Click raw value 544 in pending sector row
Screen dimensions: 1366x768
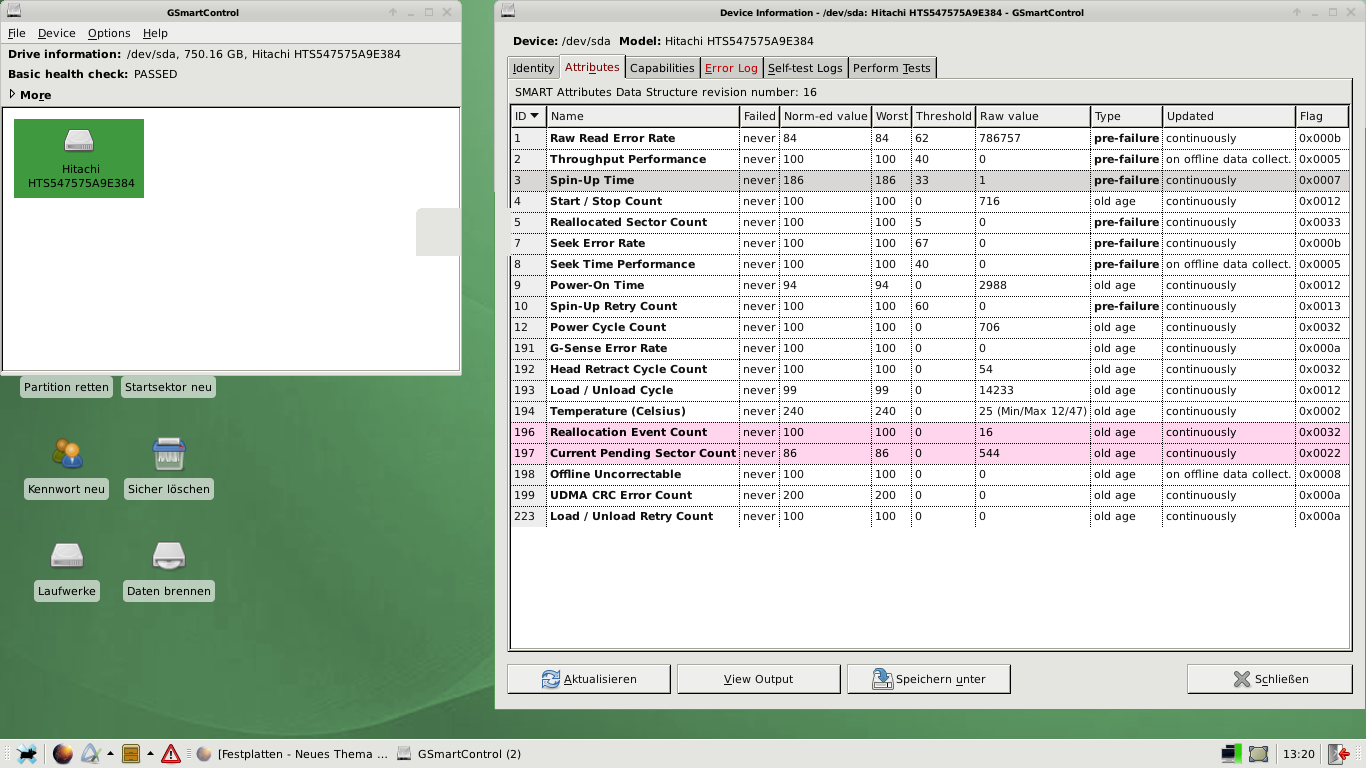(x=989, y=453)
